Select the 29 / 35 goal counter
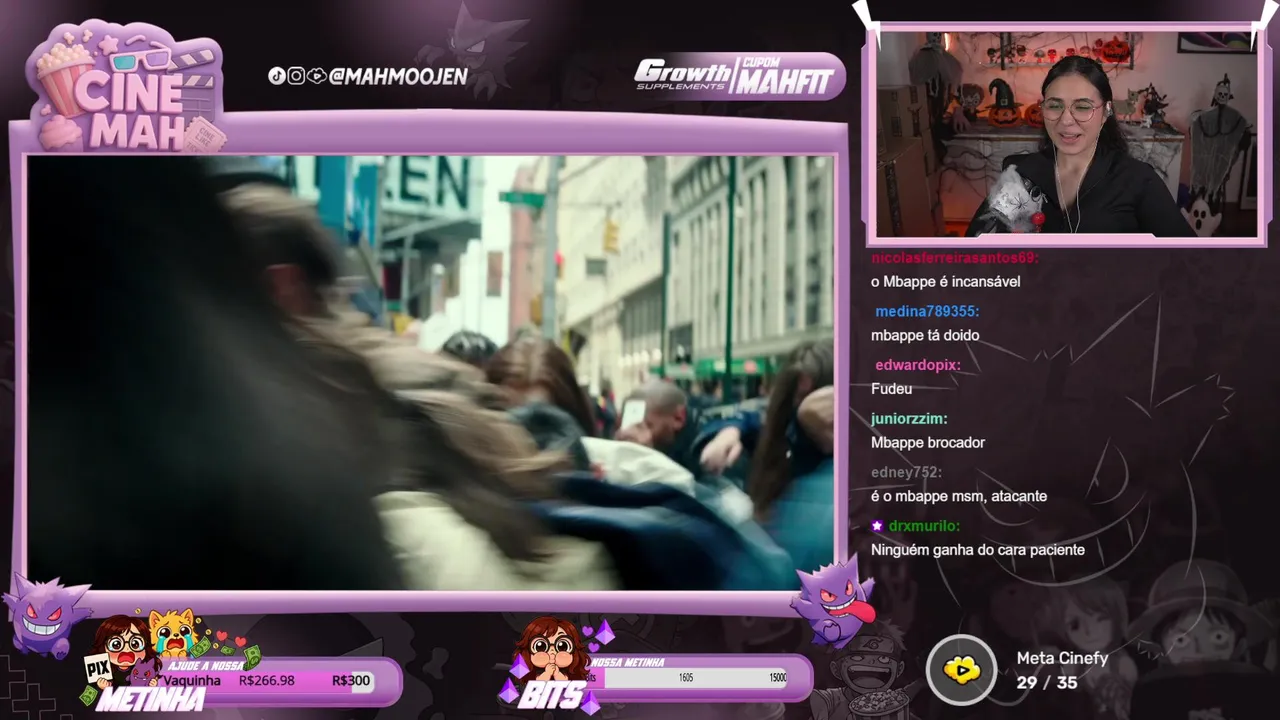 click(x=1046, y=683)
